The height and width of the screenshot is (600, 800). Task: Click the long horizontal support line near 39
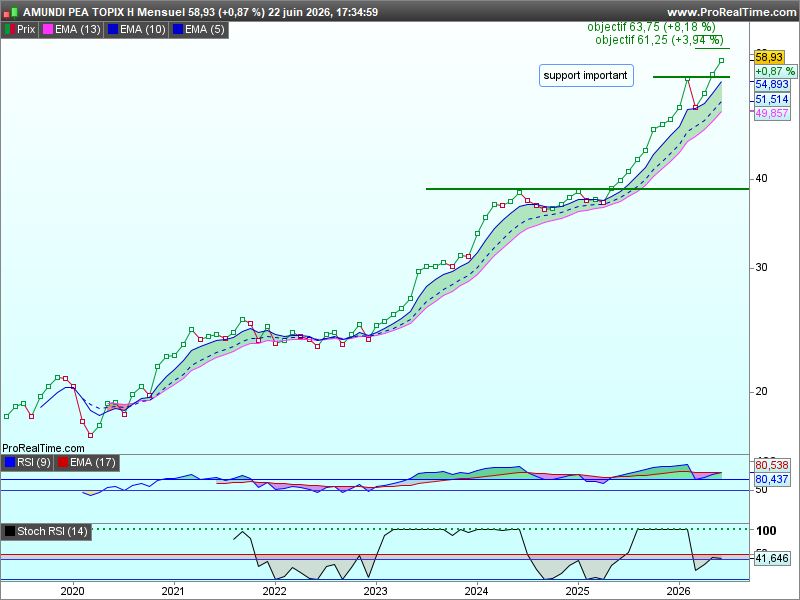(x=587, y=189)
